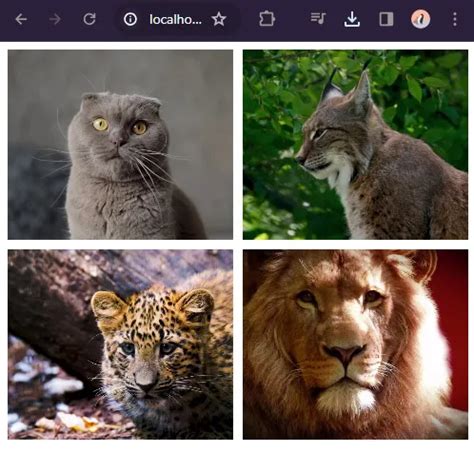Open the profile avatar menu

tap(420, 19)
